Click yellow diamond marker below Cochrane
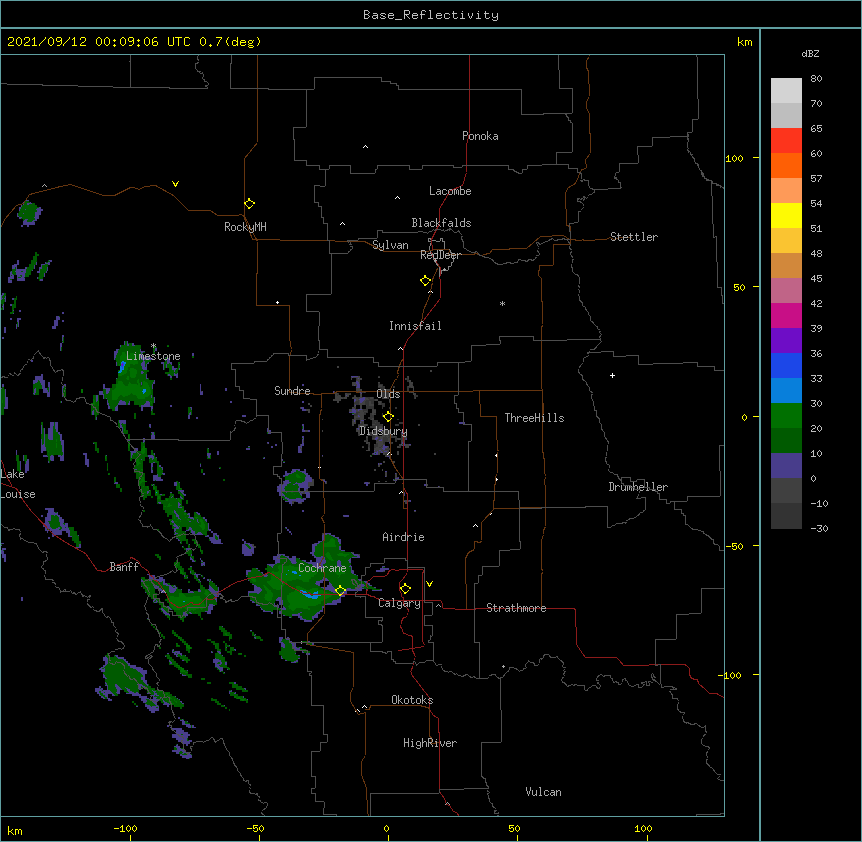Viewport: 862px width, 842px height. pos(340,590)
